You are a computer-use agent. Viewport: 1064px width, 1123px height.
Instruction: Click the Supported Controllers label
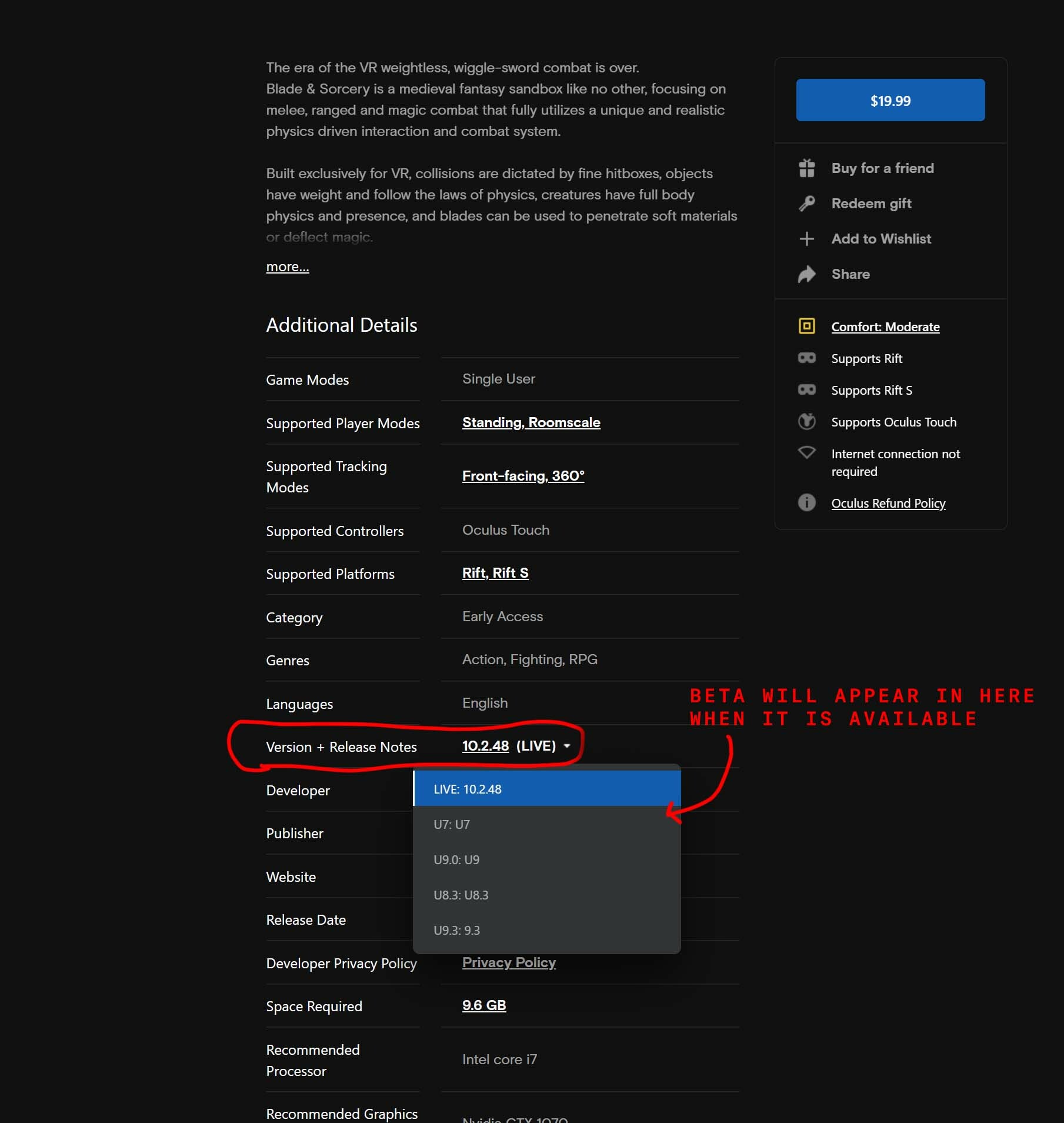(335, 531)
